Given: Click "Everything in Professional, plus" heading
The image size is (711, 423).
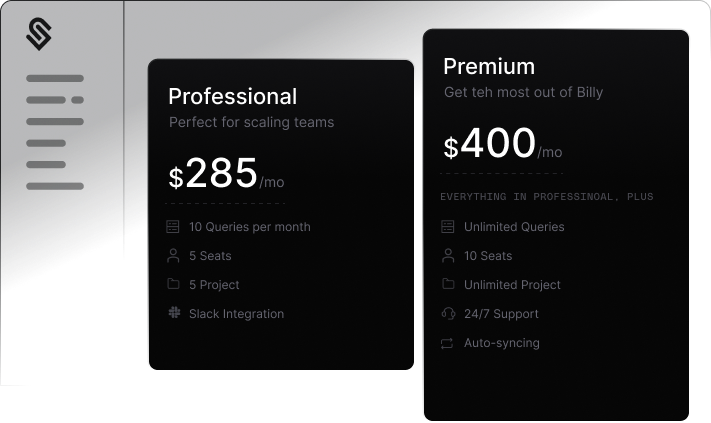Looking at the screenshot, I should pos(546,197).
